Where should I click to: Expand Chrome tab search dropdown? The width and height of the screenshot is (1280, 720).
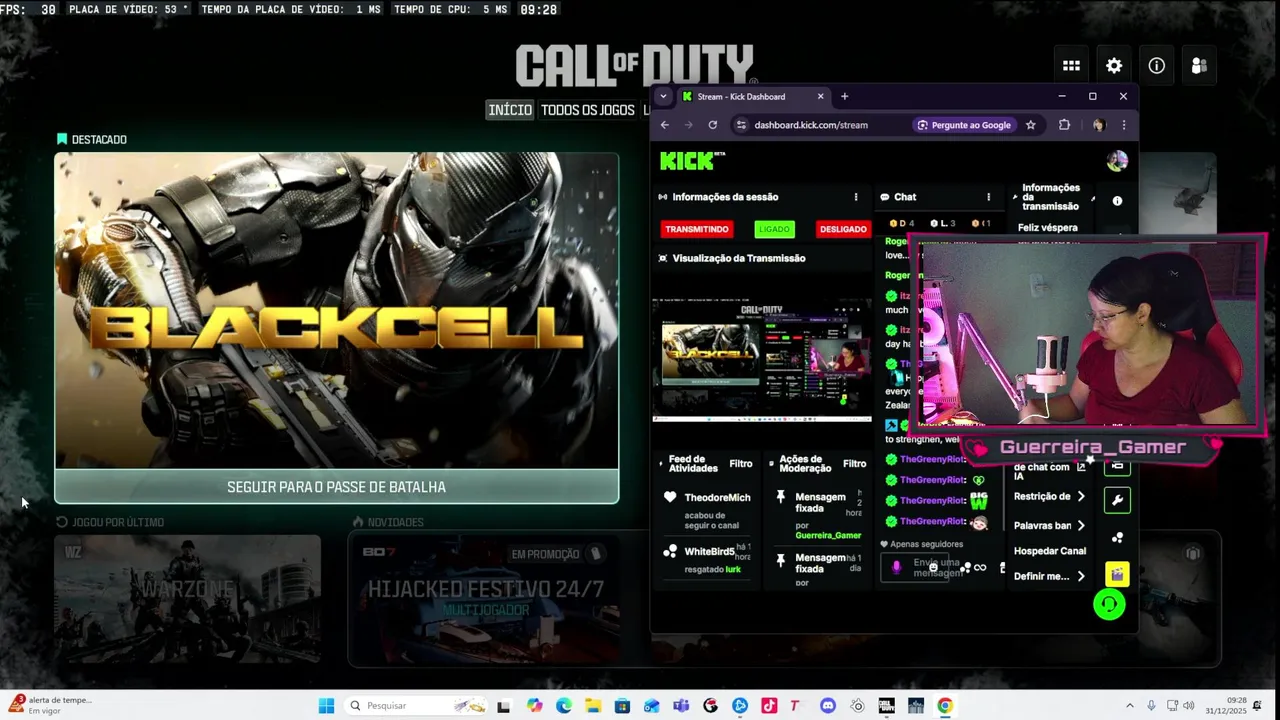pyautogui.click(x=663, y=96)
